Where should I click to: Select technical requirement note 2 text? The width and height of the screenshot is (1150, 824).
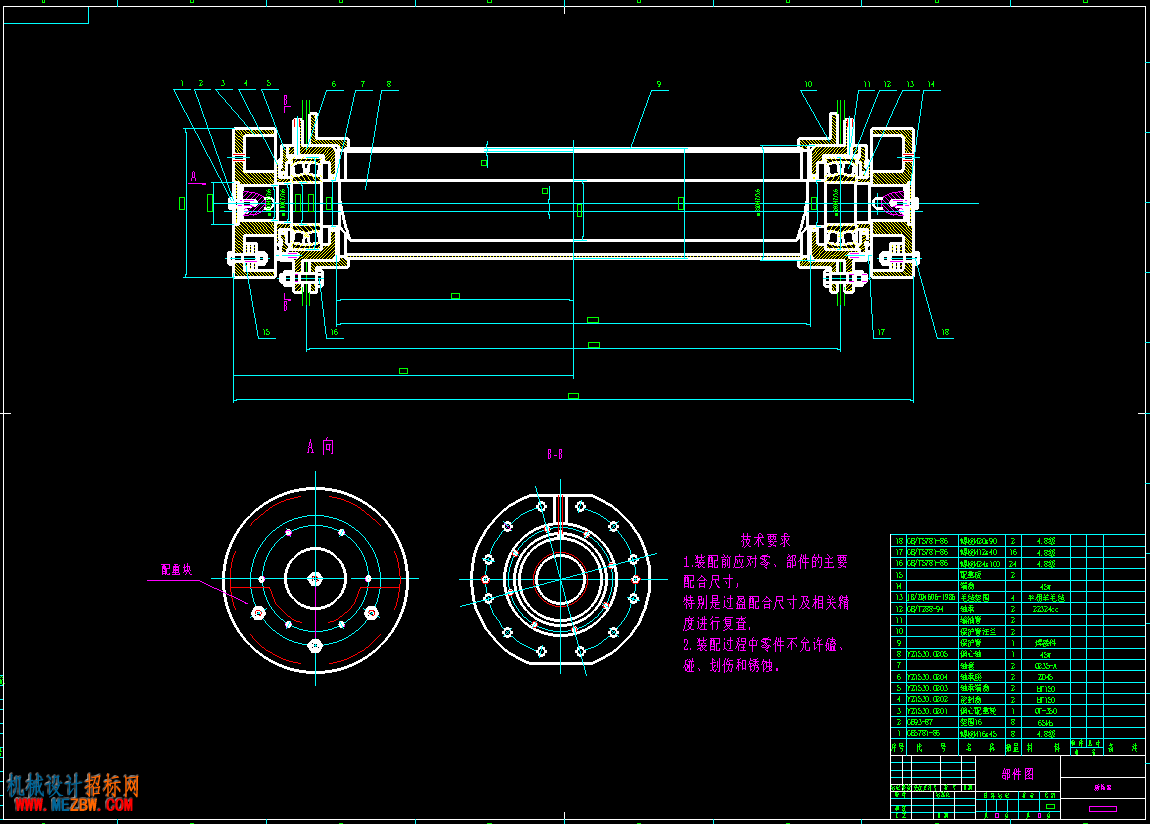pyautogui.click(x=763, y=655)
